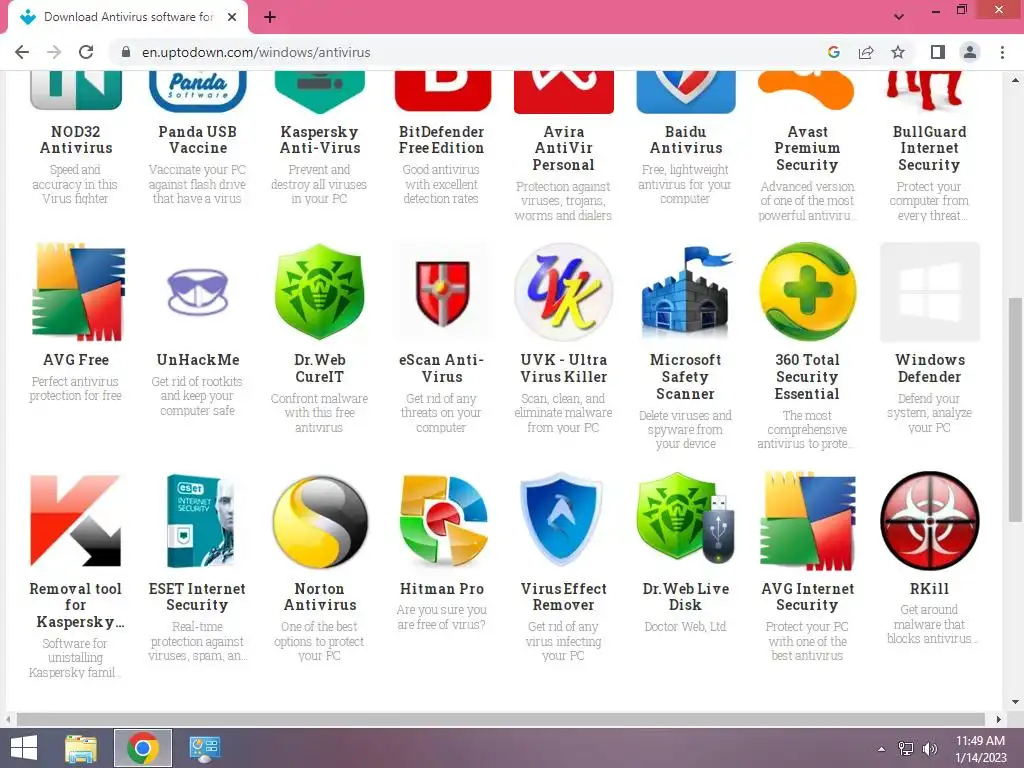Click "Perfect antivirus protection for free" text
The width and height of the screenshot is (1024, 768).
click(76, 389)
